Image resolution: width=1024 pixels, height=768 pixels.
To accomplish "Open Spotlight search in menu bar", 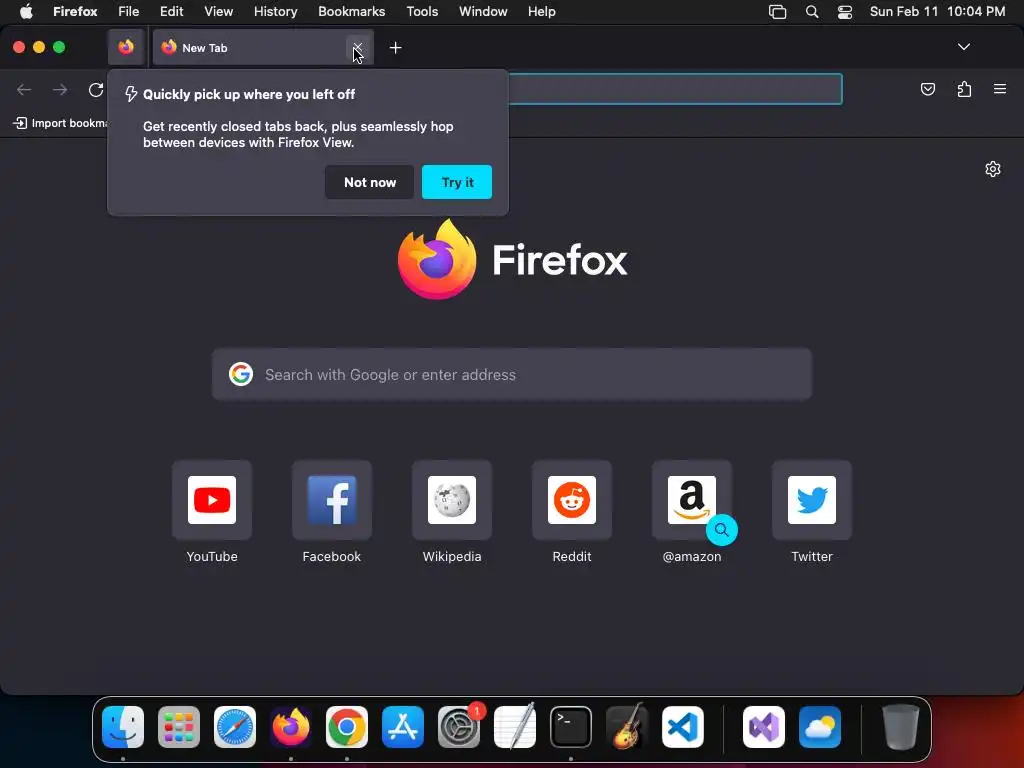I will pos(812,12).
